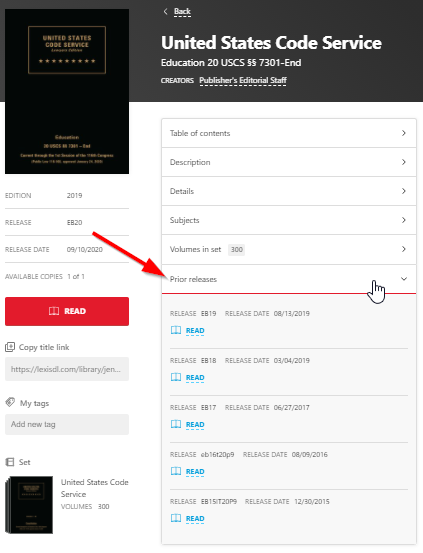Click the Education 20 USCS §§ 7301-End subtitle
Viewport: 423px width, 553px height.
click(x=231, y=63)
